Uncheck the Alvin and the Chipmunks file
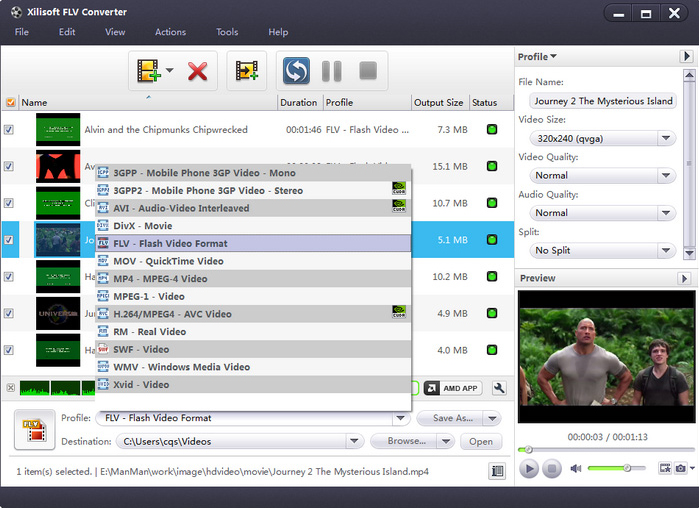This screenshot has width=699, height=508. (9, 130)
